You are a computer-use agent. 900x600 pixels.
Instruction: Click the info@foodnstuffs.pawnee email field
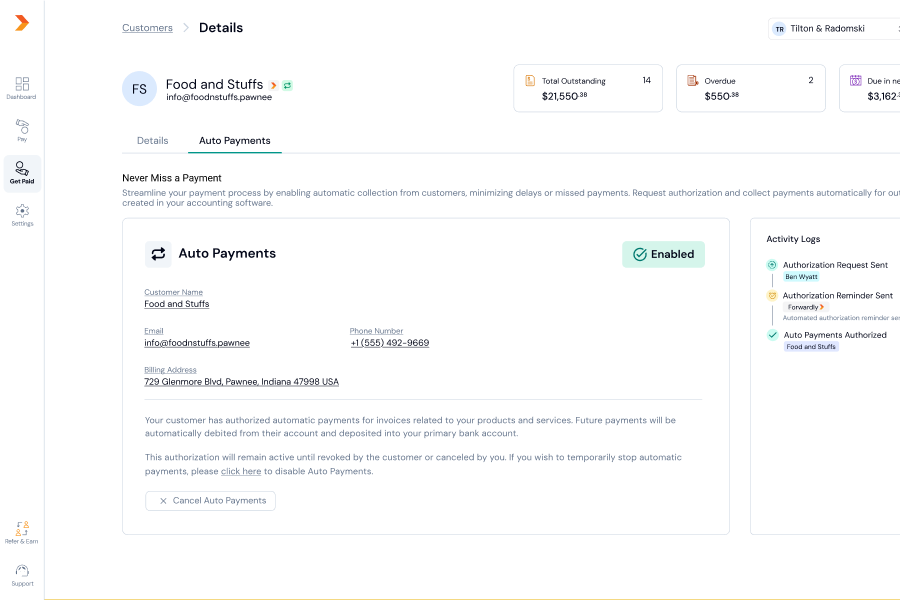[197, 343]
